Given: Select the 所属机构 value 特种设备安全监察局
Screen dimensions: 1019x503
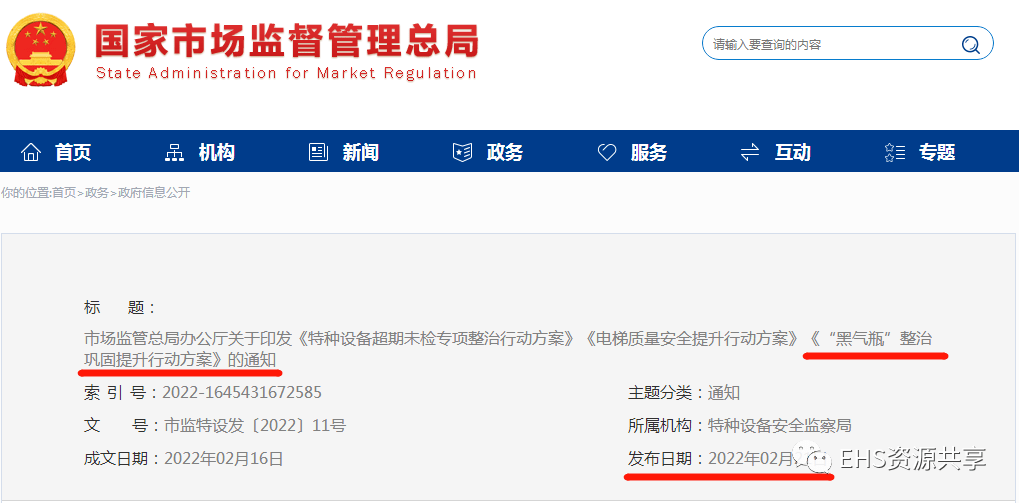Looking at the screenshot, I should (x=780, y=426).
